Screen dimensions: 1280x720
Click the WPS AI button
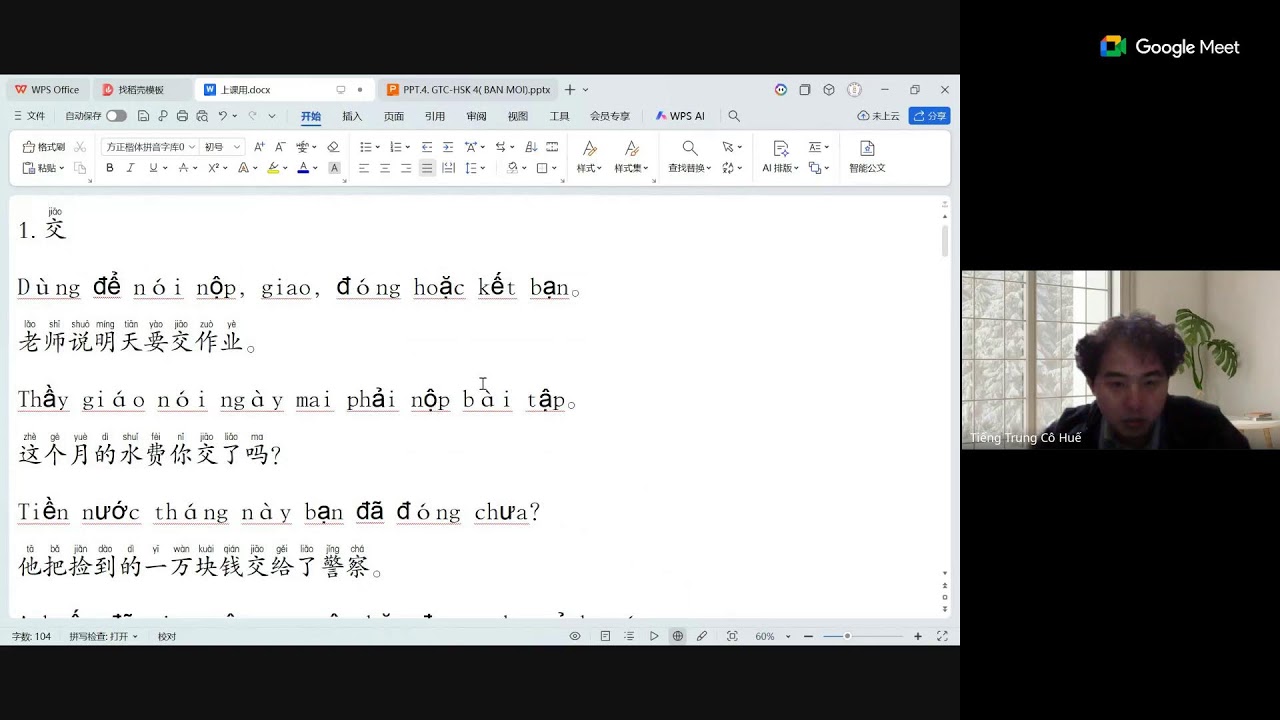point(680,116)
